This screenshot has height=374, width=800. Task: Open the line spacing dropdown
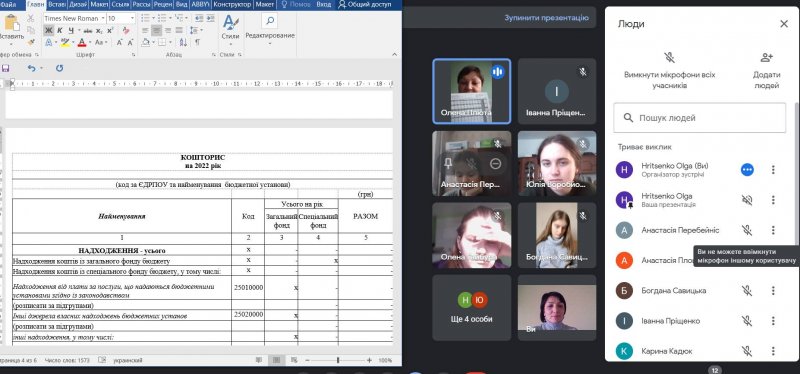(x=202, y=31)
